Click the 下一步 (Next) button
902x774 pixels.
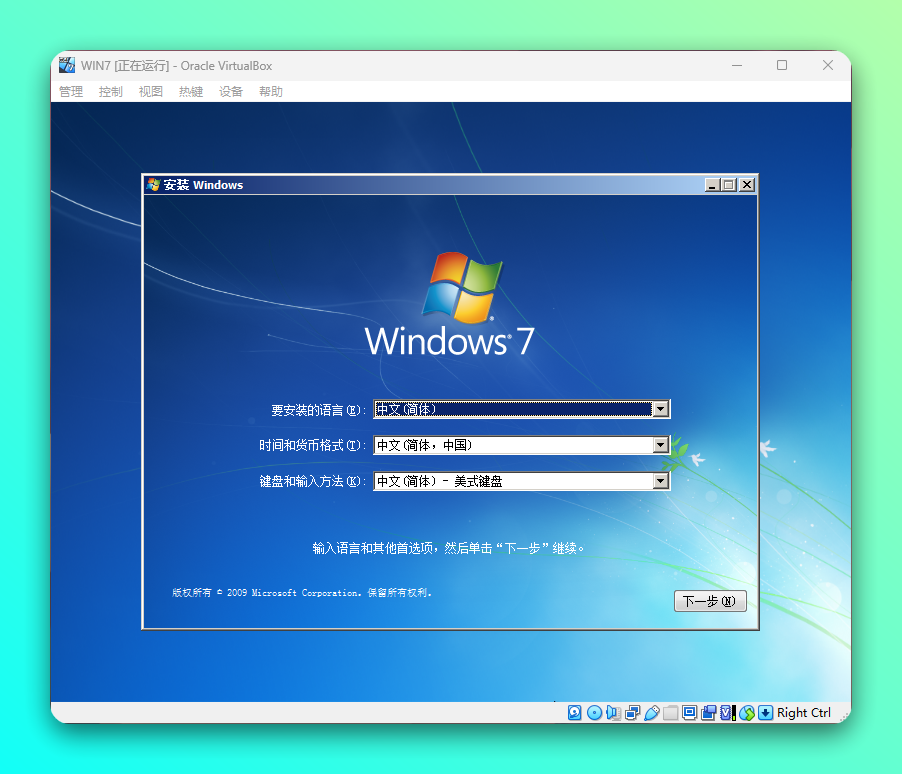tap(710, 601)
